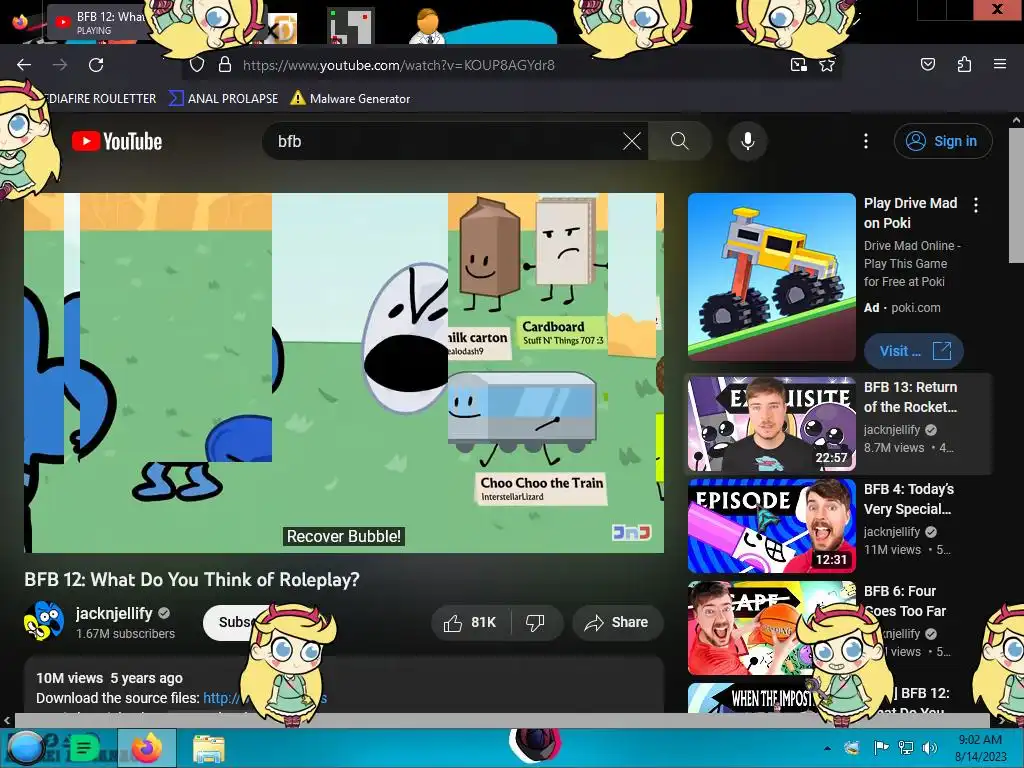Open the taskbar clock and date

pos(980,748)
